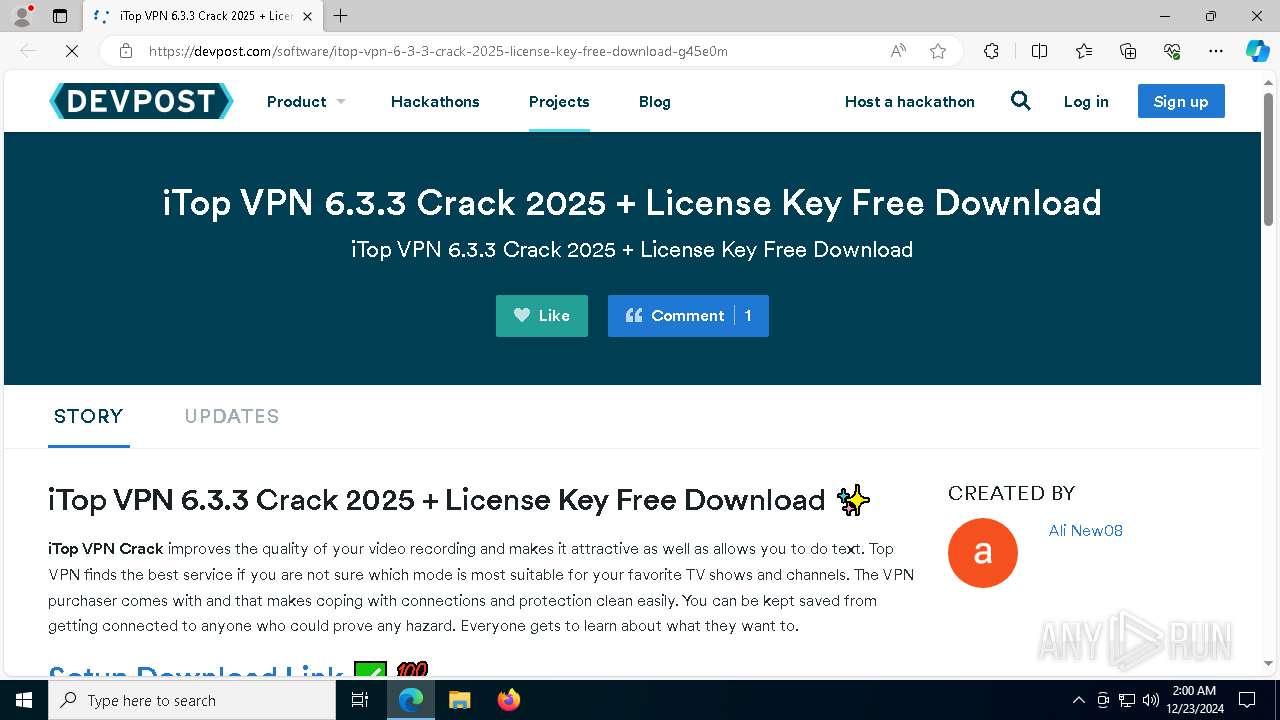Open a new browser tab
The width and height of the screenshot is (1280, 720).
coord(341,16)
